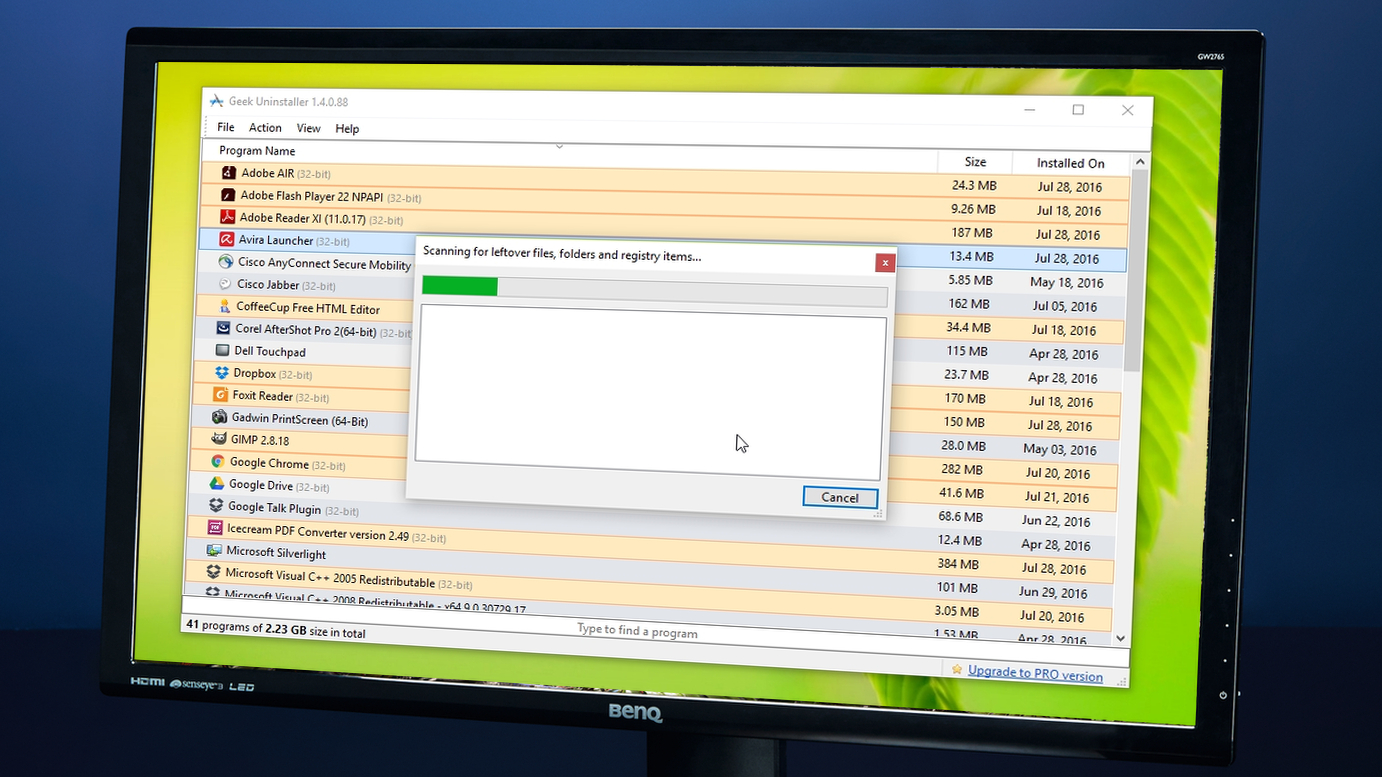Image resolution: width=1382 pixels, height=777 pixels.
Task: Click the Jul 21, 2016 date cell
Action: [x=1057, y=497]
